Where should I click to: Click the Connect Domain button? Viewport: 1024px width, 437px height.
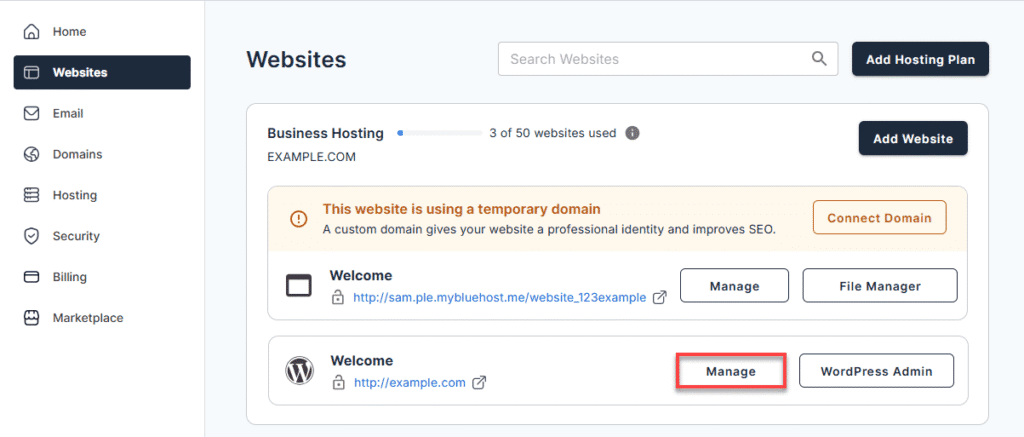(879, 218)
